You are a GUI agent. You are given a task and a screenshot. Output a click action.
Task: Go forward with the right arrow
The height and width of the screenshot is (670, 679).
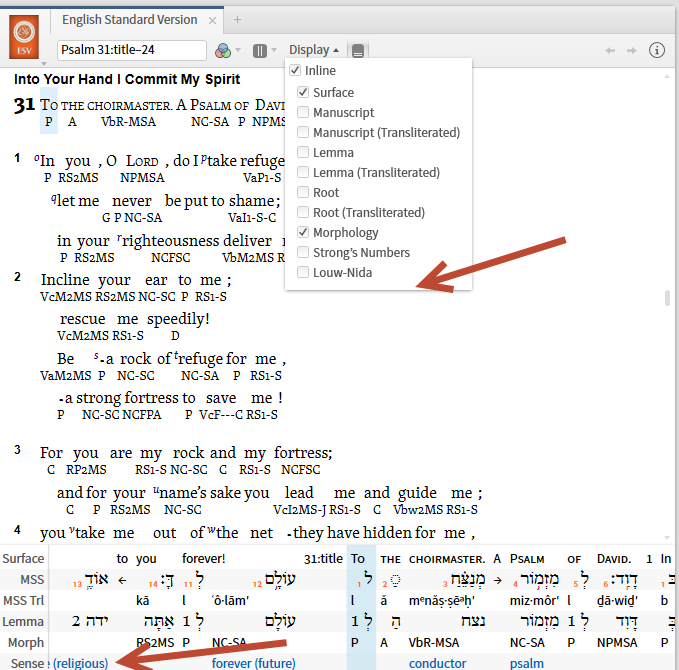[632, 51]
